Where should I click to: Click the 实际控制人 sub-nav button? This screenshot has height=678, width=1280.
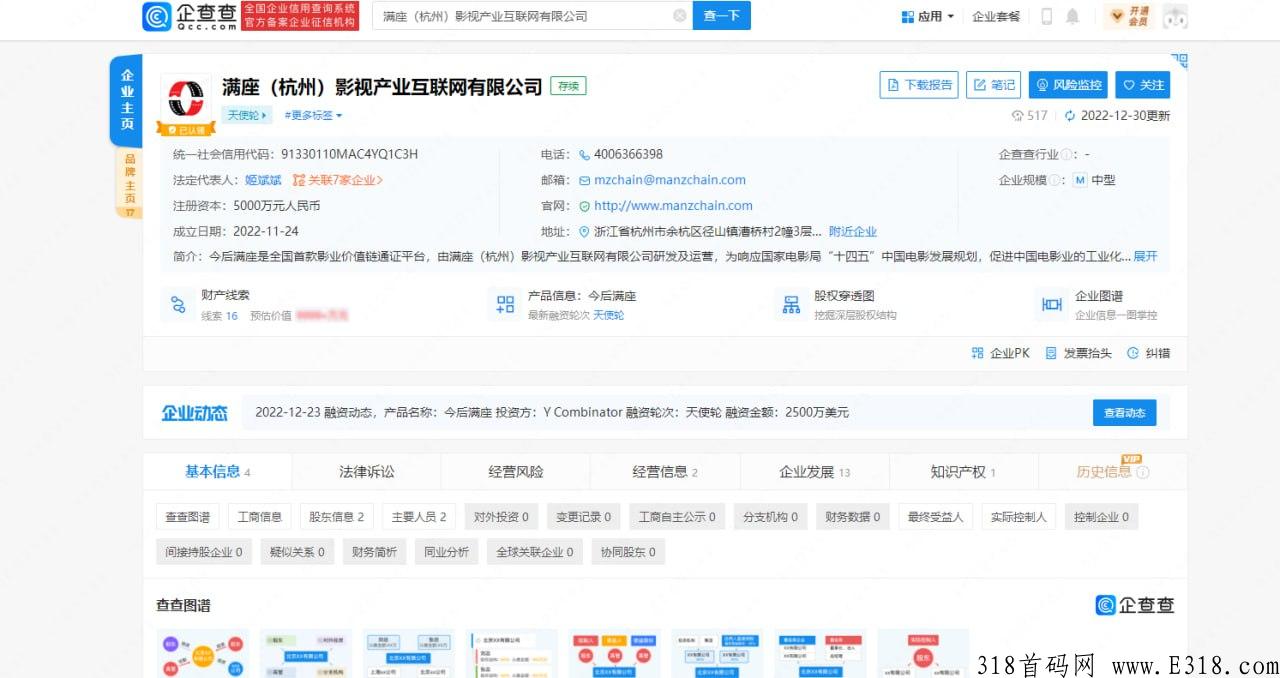click(1018, 517)
